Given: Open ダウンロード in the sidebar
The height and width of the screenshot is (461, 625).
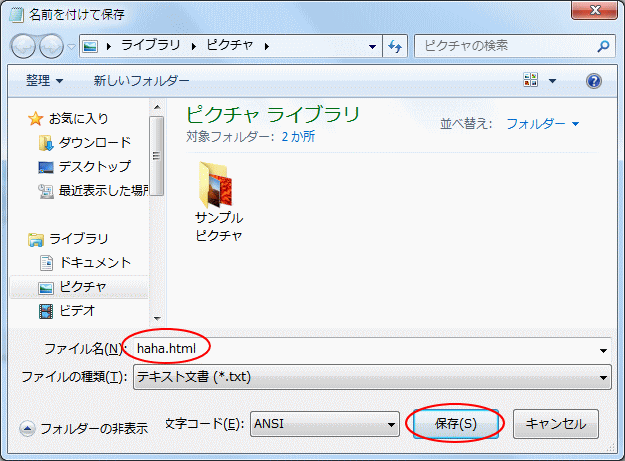Looking at the screenshot, I should [95, 142].
